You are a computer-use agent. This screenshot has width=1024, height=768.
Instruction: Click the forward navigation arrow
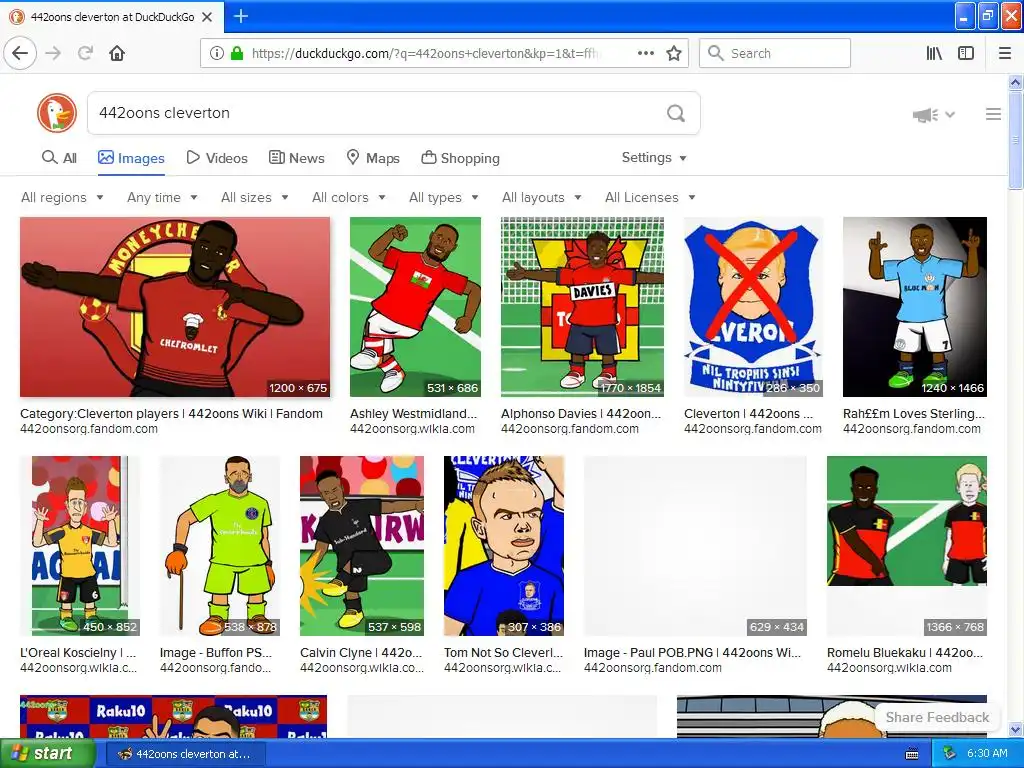click(53, 53)
